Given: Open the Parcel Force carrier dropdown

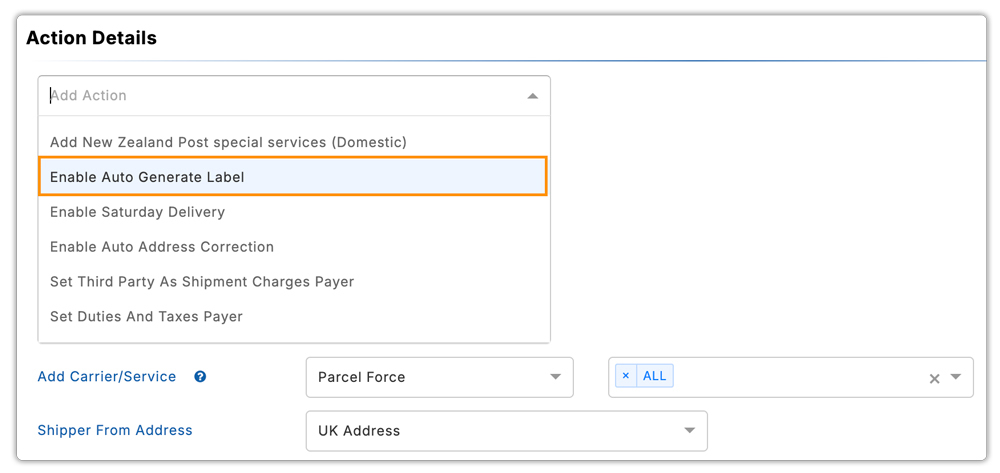Looking at the screenshot, I should (438, 377).
